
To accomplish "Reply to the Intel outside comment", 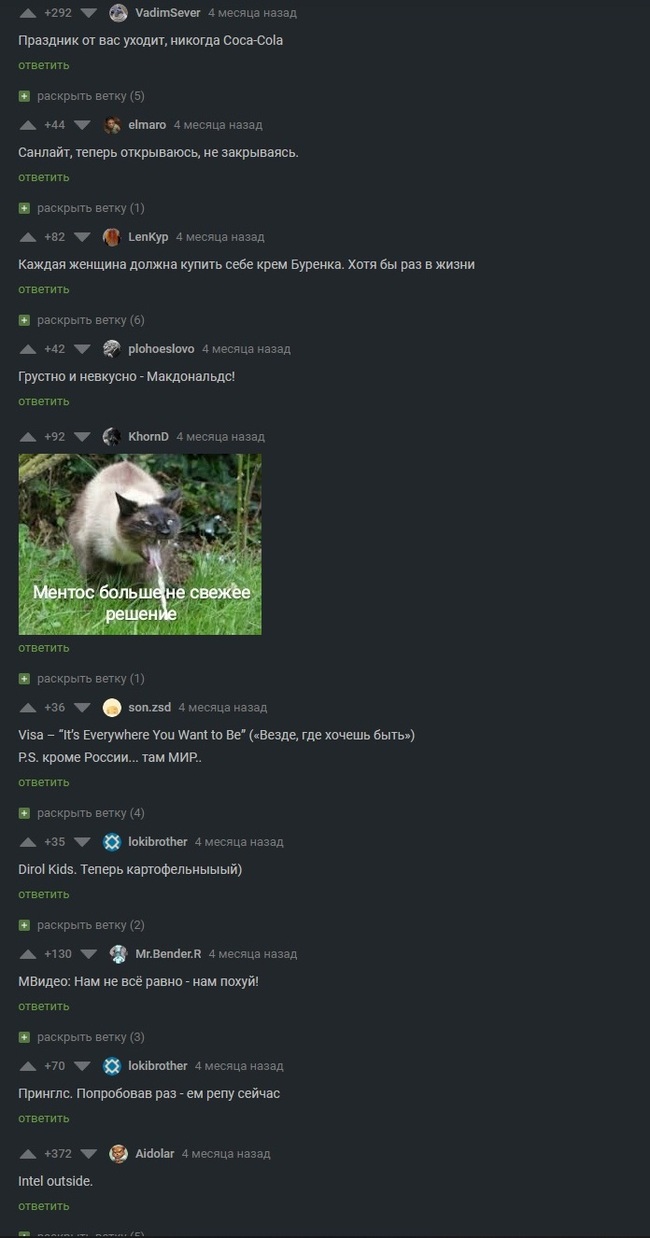I will [44, 1206].
